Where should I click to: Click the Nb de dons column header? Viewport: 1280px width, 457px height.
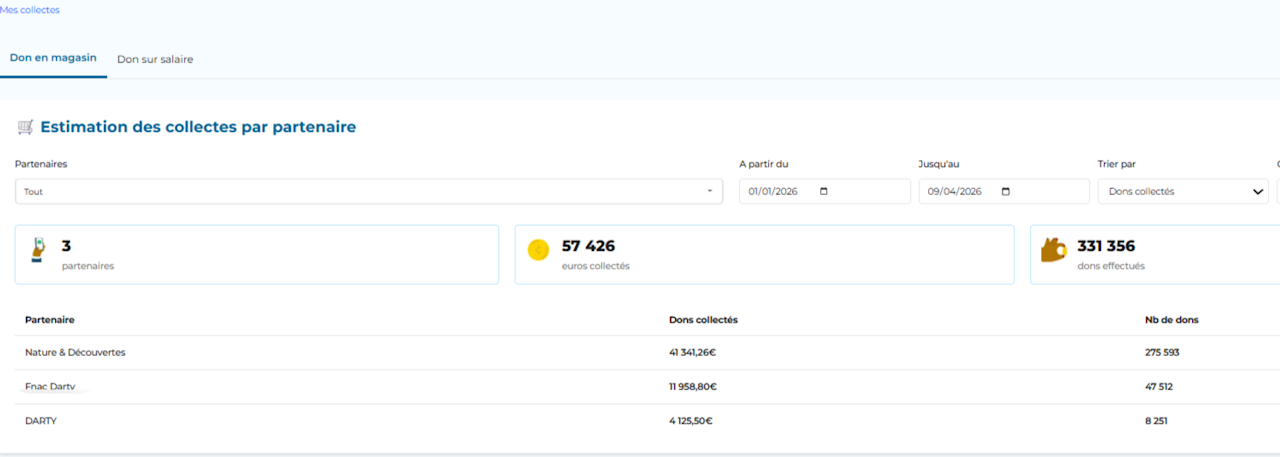click(x=1172, y=320)
